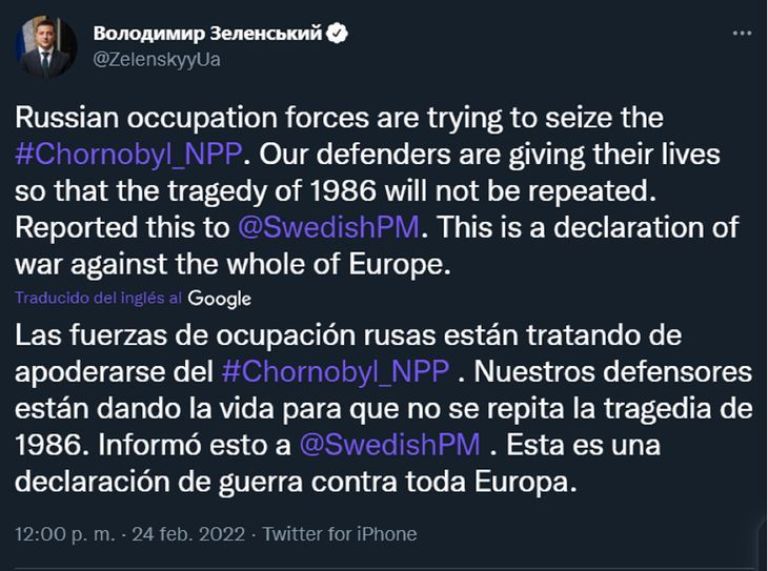
Task: Open Zelensky's profile avatar photo
Action: (46, 47)
